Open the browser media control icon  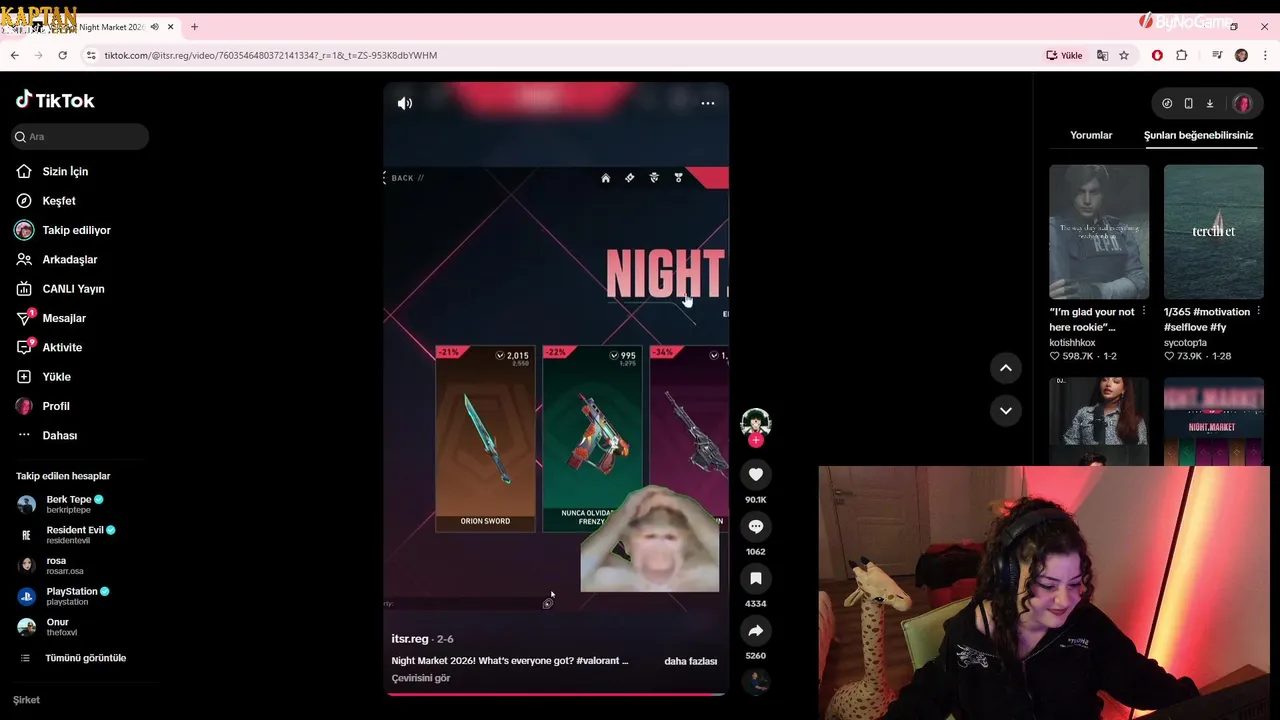[x=1216, y=55]
